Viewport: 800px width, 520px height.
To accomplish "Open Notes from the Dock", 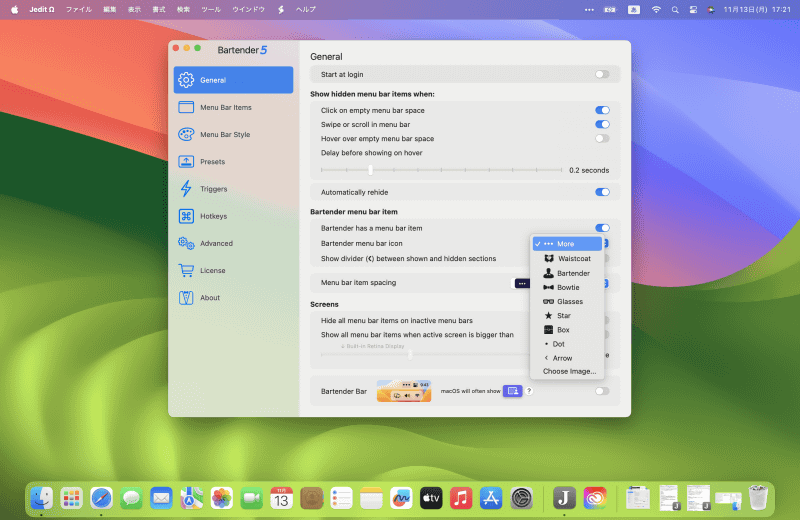I will 371,498.
